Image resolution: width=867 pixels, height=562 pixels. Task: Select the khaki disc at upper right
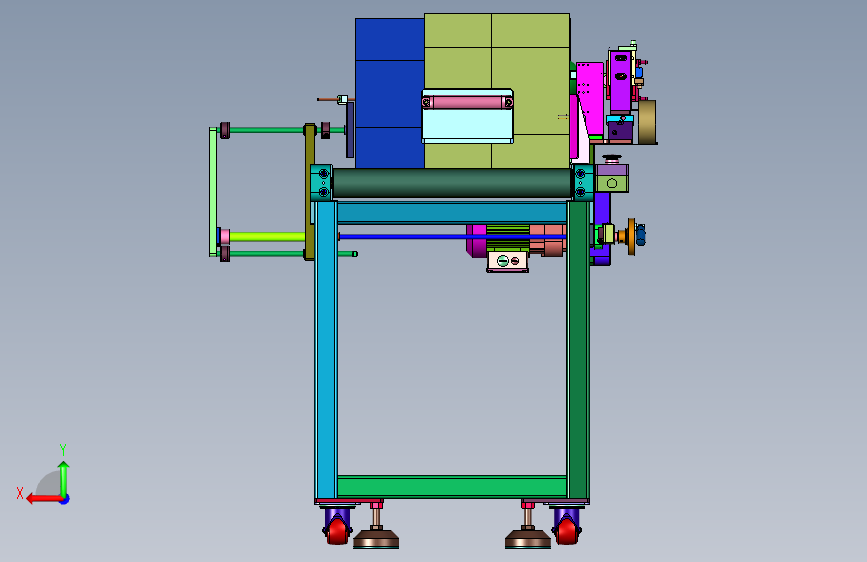tap(647, 122)
